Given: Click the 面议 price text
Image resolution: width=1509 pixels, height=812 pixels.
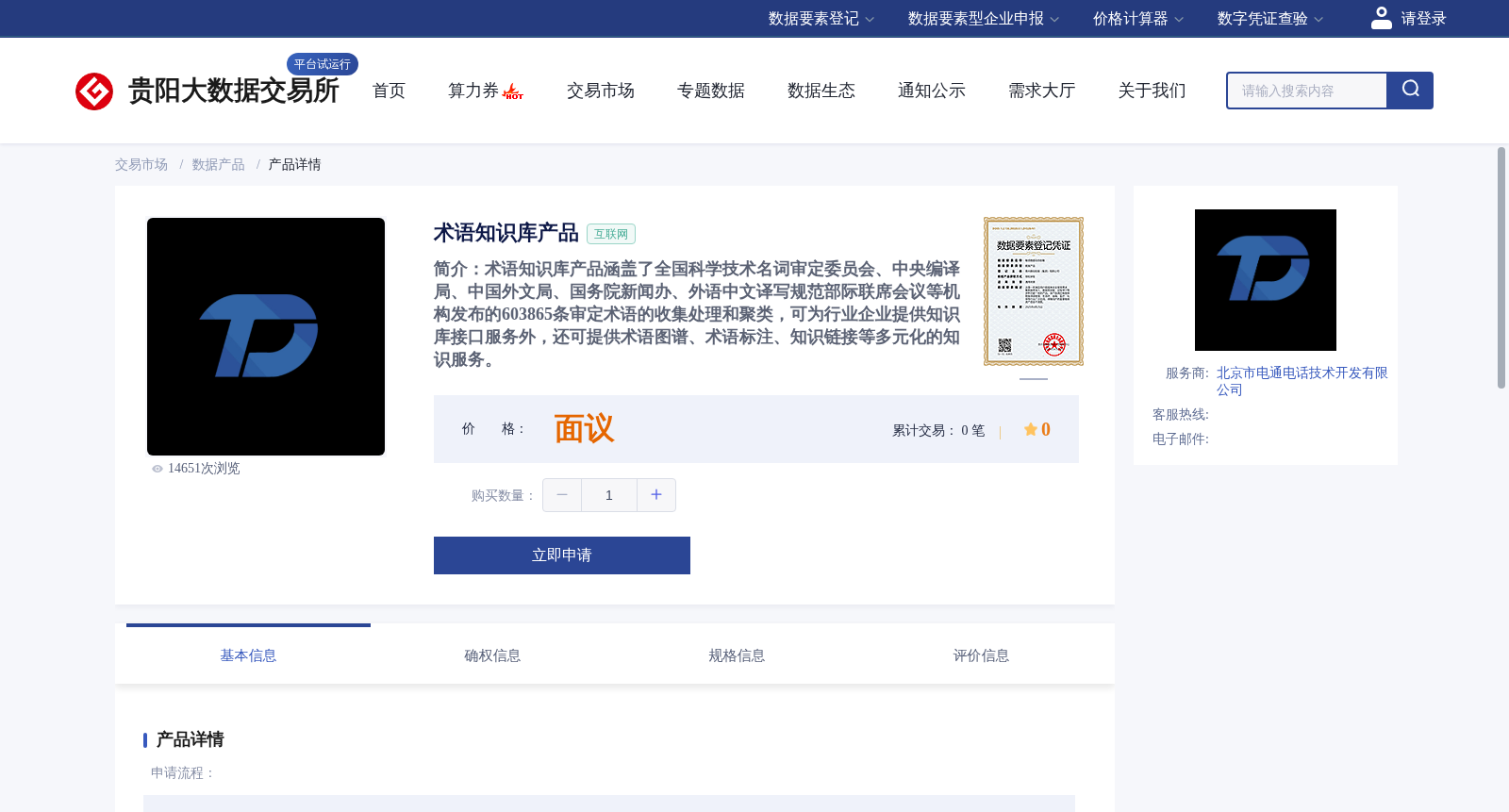Looking at the screenshot, I should [584, 429].
